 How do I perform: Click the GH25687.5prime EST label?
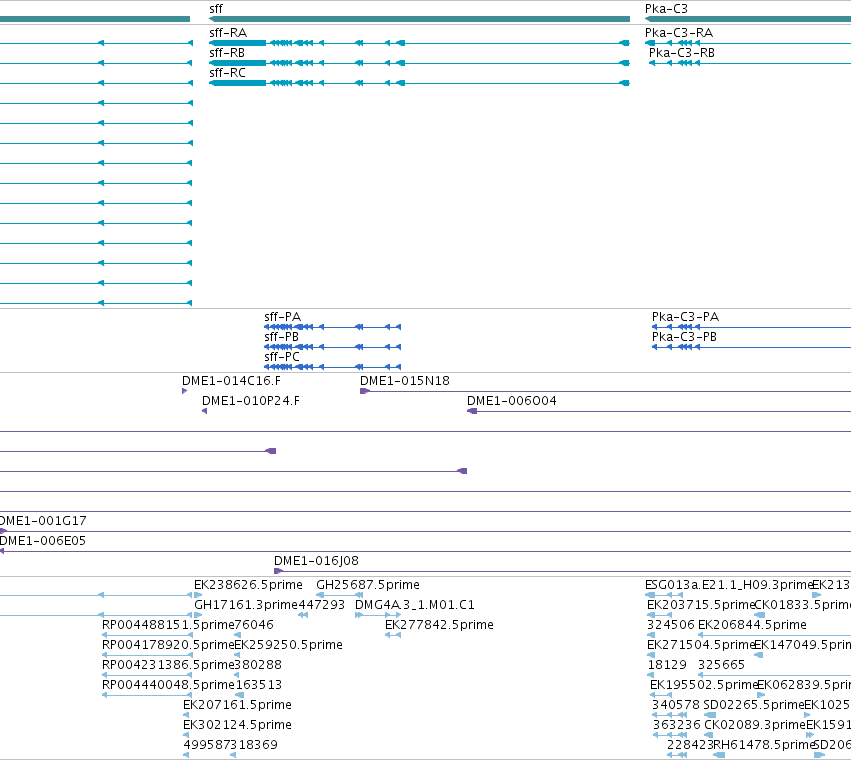click(368, 585)
